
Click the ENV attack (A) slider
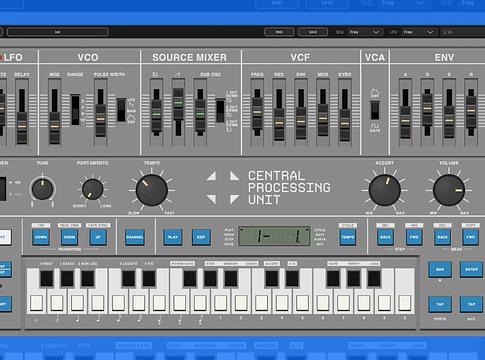point(405,121)
